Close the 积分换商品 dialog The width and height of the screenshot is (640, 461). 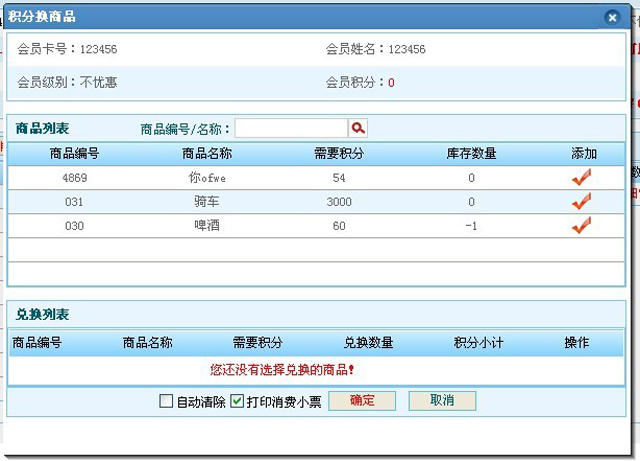point(612,16)
